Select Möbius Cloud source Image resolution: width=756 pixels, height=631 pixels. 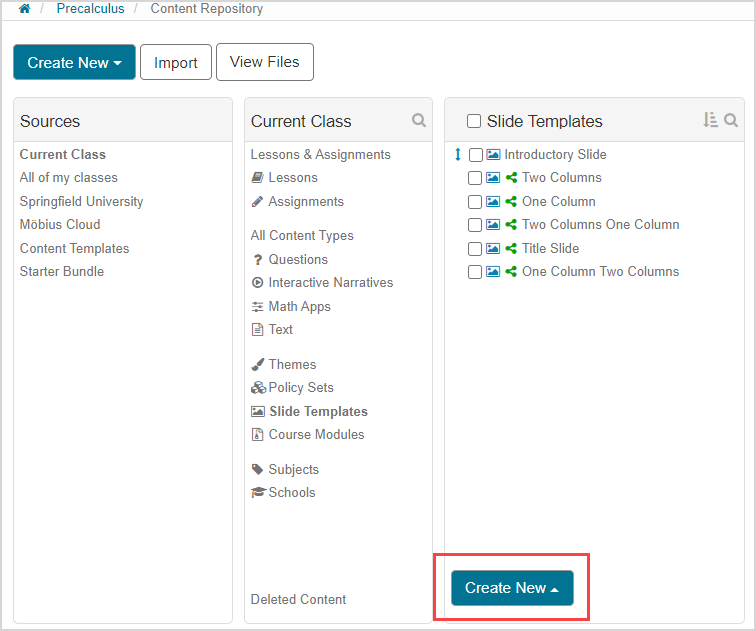(x=60, y=224)
